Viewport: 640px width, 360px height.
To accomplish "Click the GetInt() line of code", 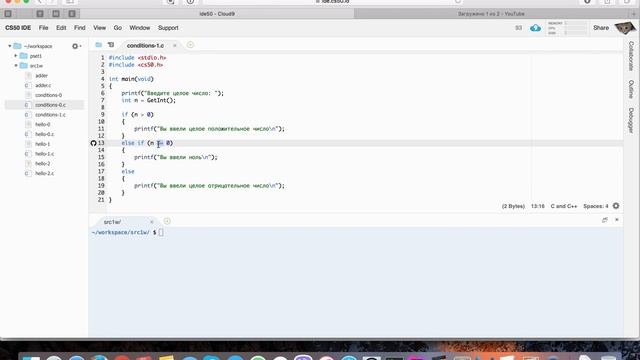I will tap(148, 100).
